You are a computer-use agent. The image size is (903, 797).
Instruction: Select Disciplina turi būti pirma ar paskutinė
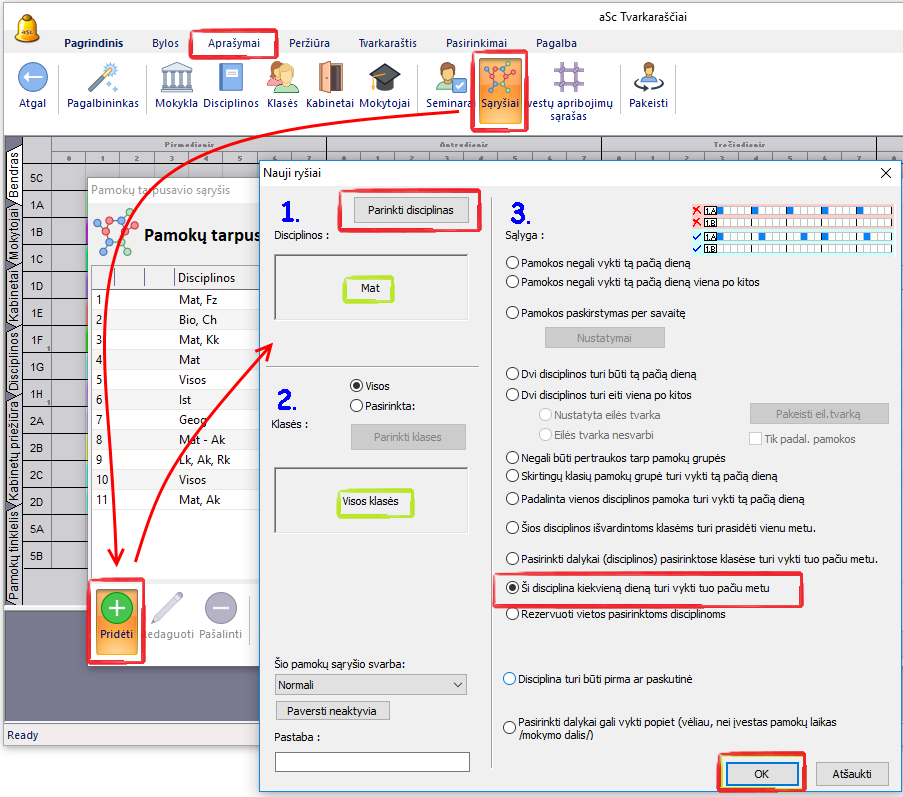(x=510, y=679)
